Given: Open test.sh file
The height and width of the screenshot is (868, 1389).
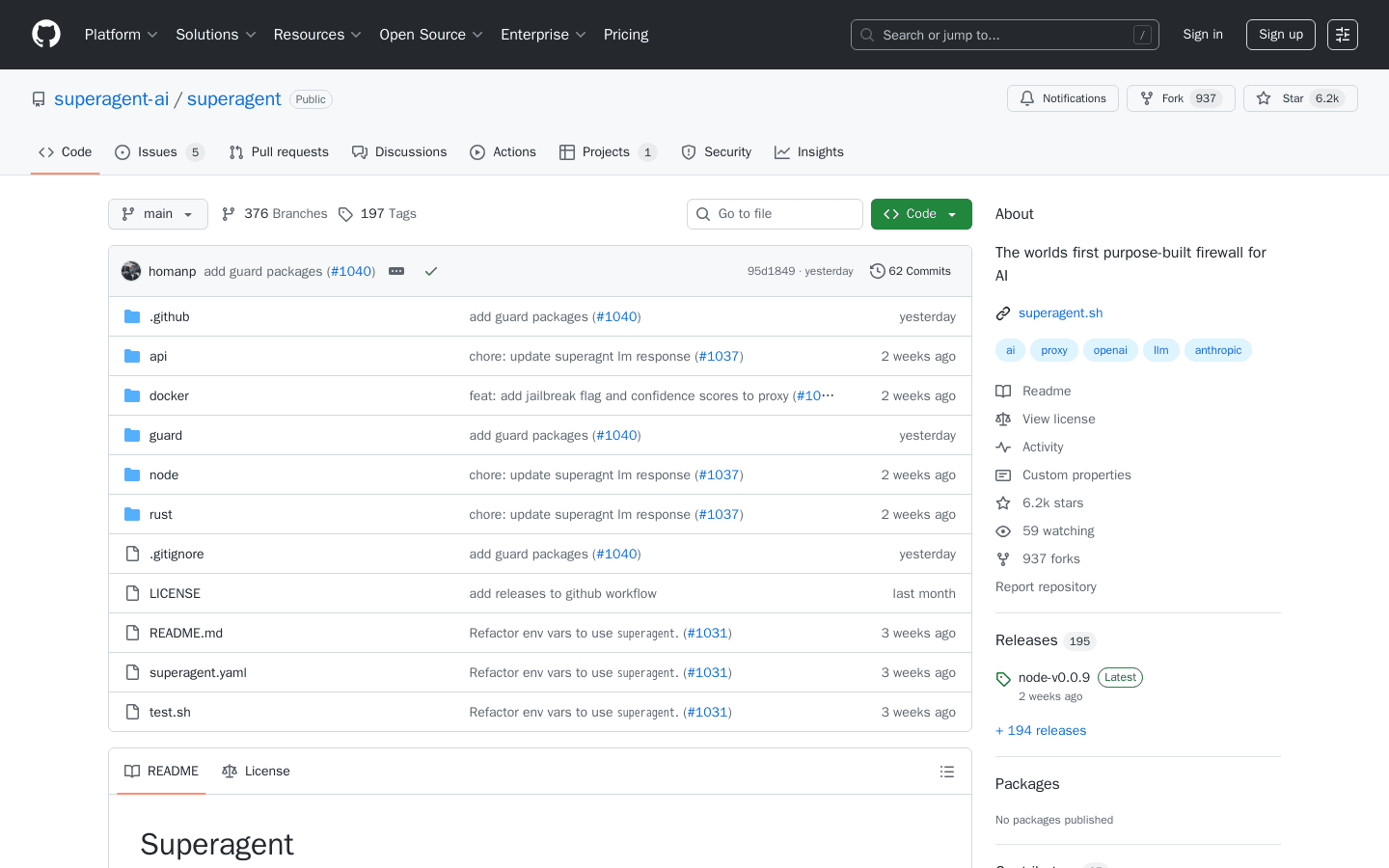Looking at the screenshot, I should (x=170, y=712).
